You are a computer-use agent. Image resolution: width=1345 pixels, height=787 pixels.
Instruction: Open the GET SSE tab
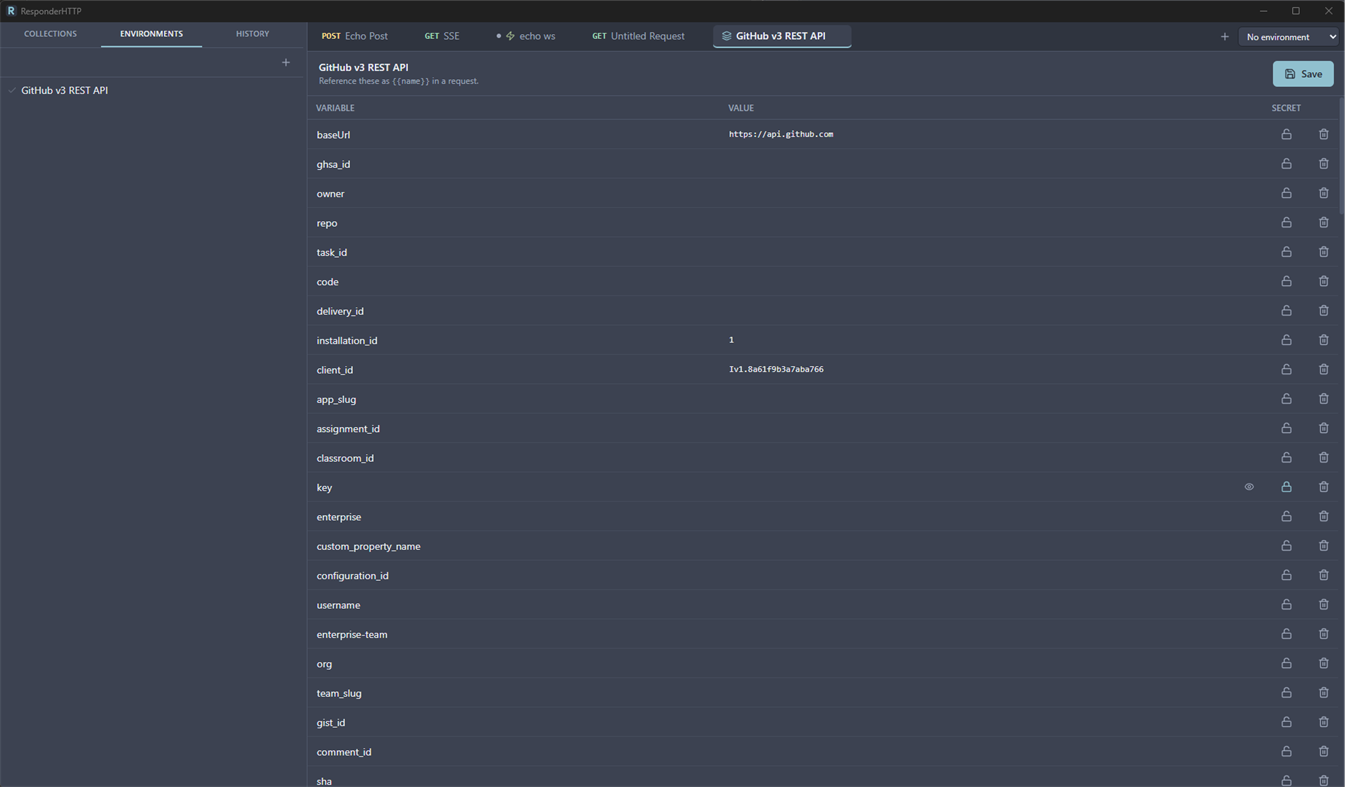click(x=442, y=36)
